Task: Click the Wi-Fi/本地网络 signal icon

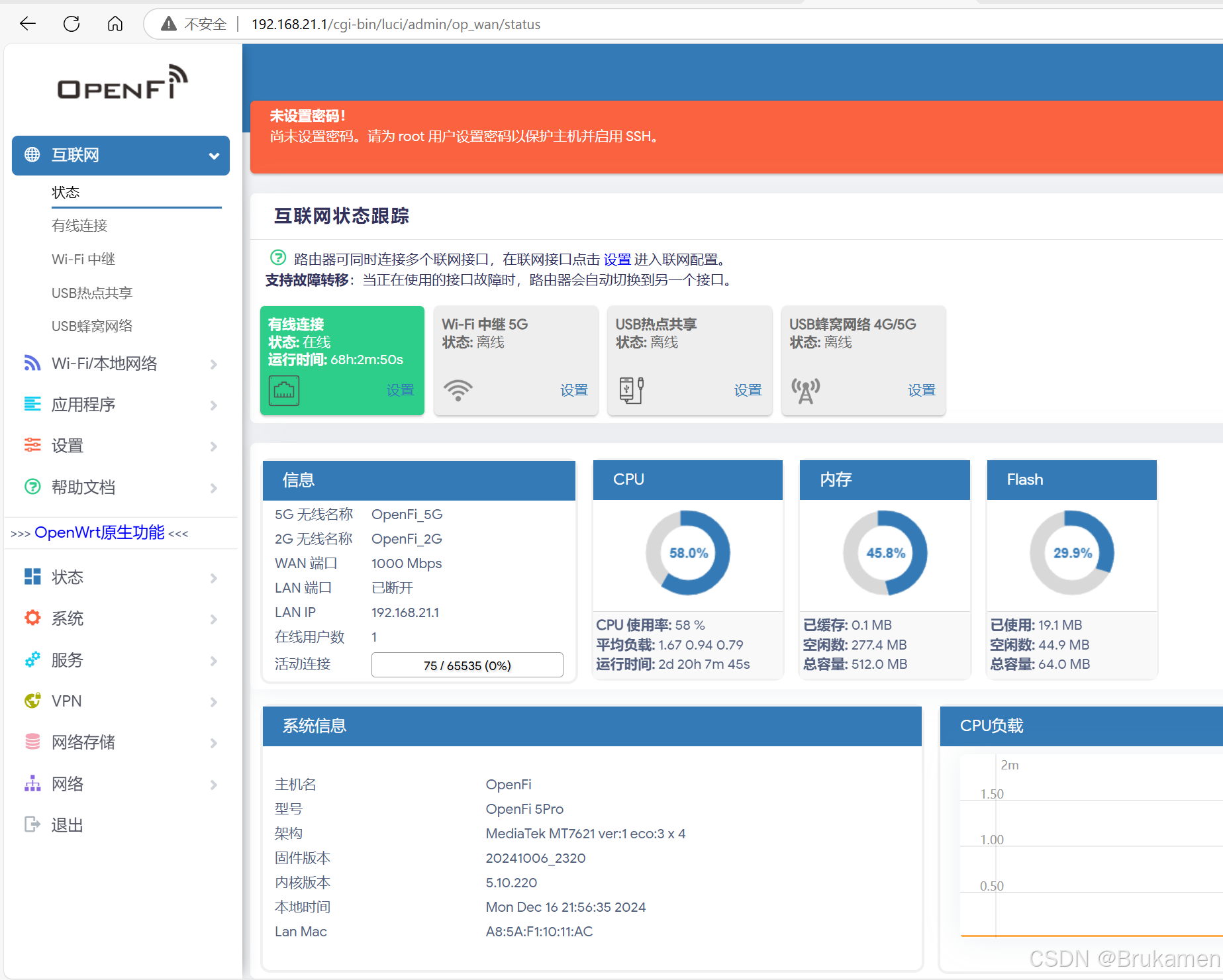Action: 32,363
